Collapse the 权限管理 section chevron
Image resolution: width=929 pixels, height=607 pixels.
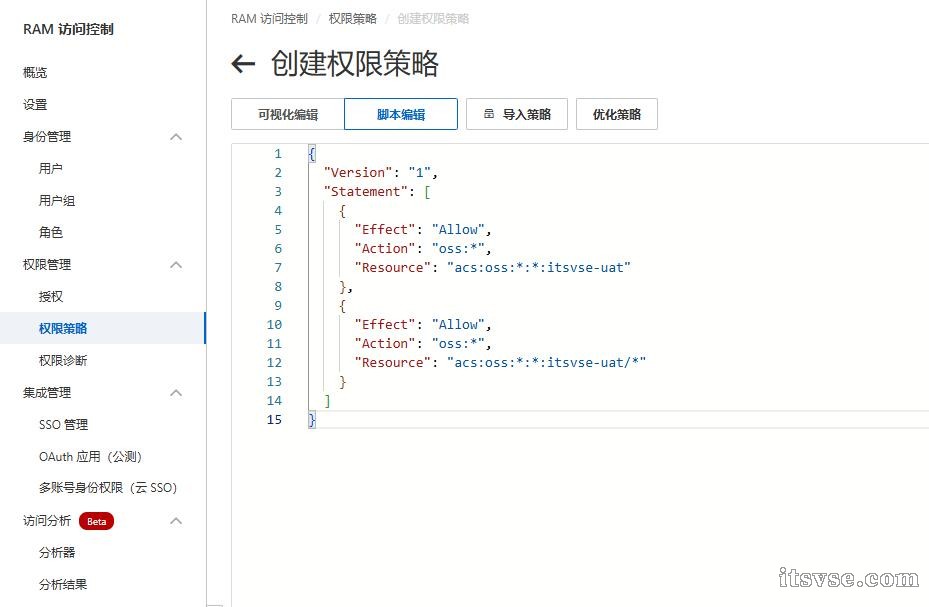click(176, 265)
